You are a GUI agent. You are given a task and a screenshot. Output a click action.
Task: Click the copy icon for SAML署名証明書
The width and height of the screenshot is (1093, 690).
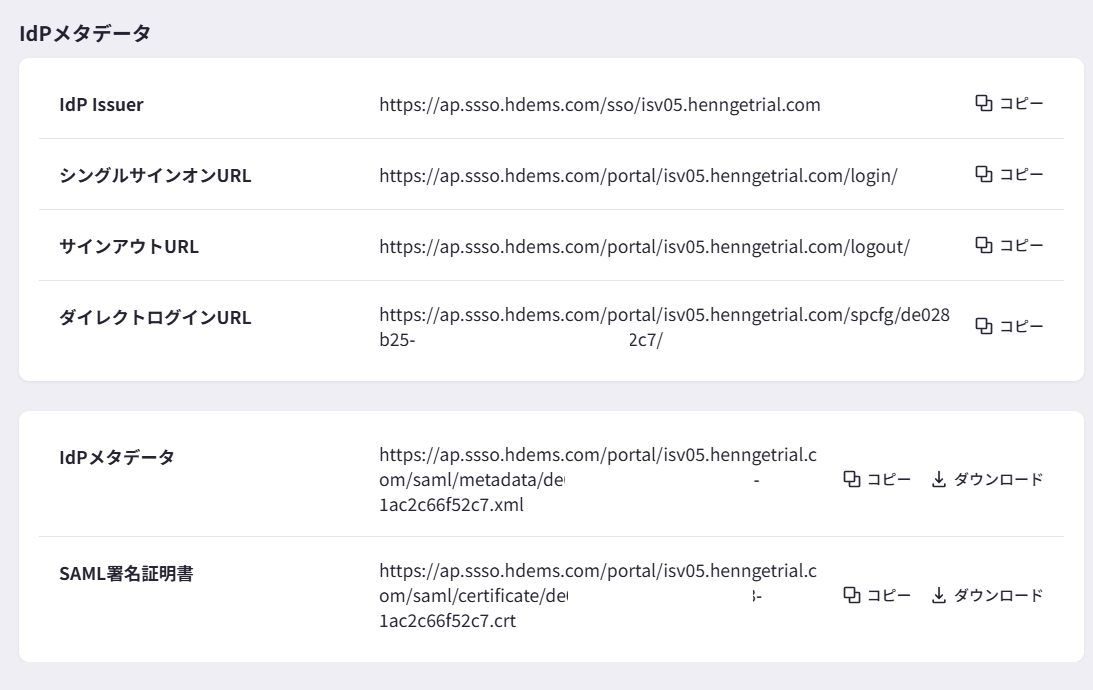pos(852,596)
